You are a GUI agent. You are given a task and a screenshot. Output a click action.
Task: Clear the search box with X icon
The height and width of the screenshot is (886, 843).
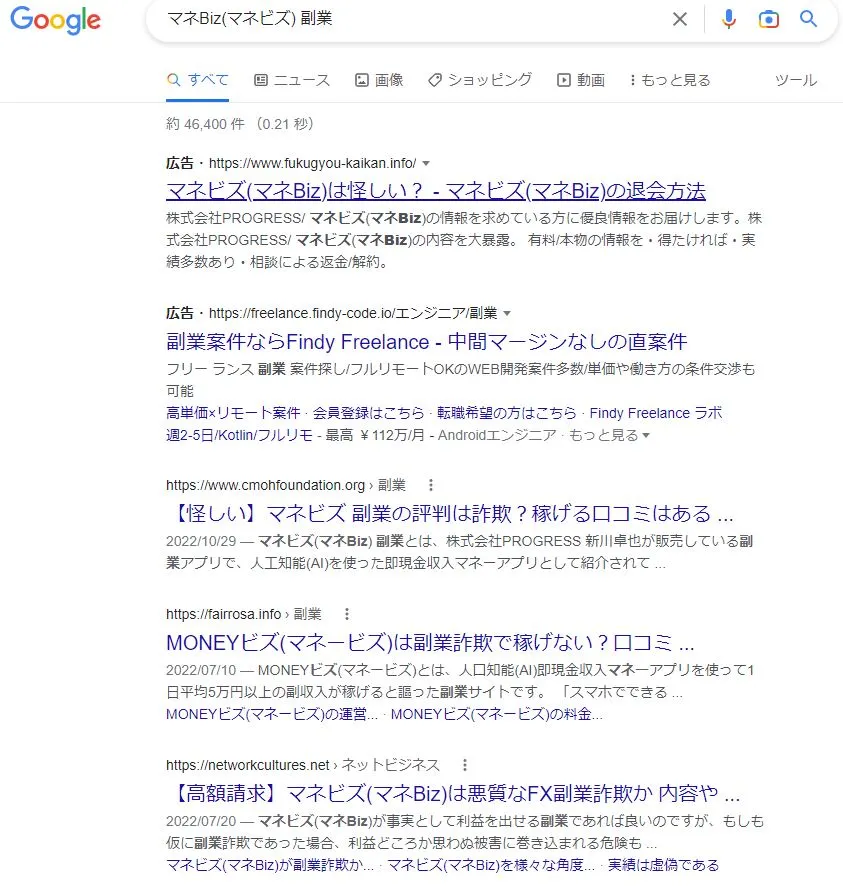(680, 19)
